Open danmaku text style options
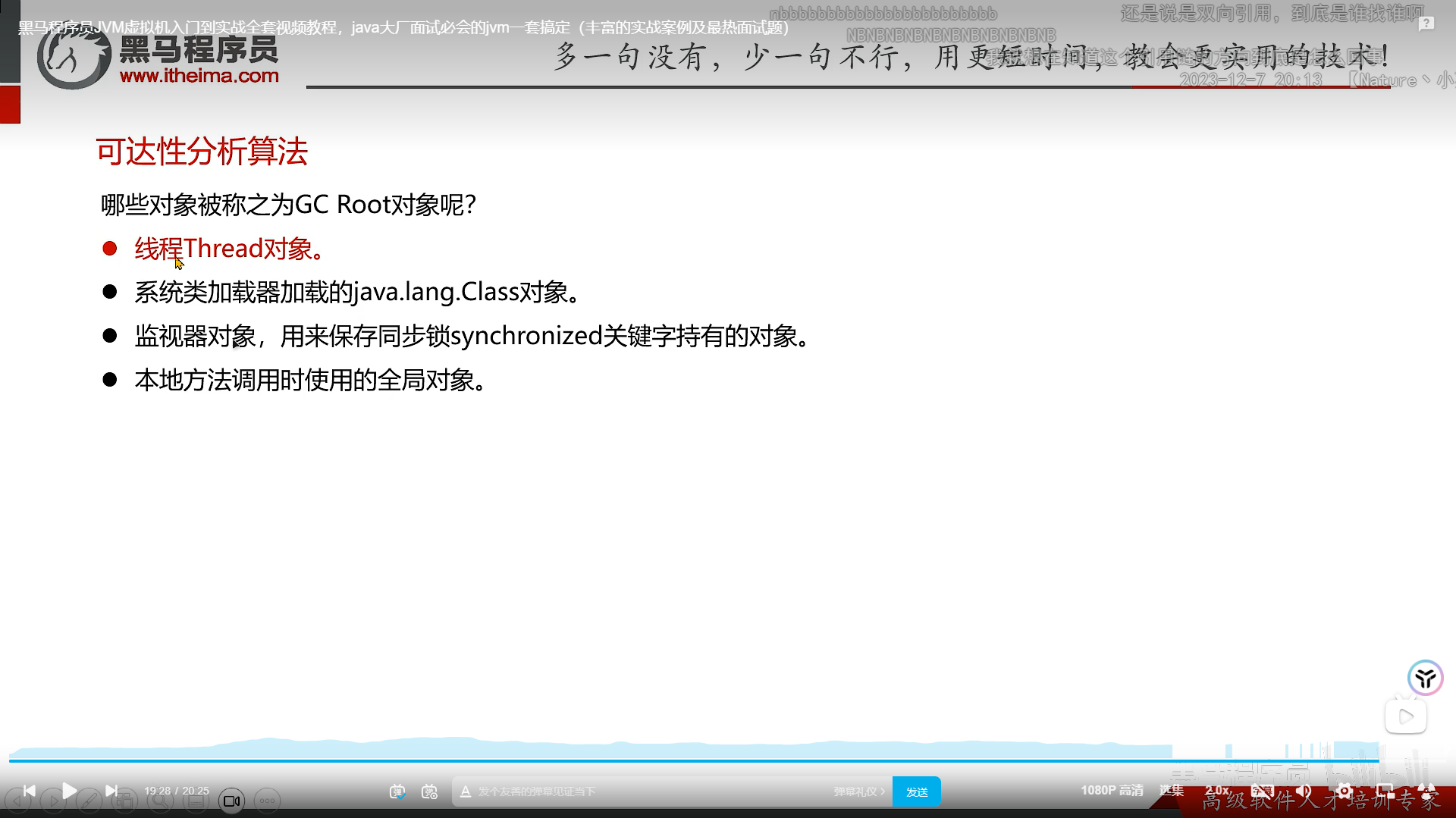 [466, 791]
